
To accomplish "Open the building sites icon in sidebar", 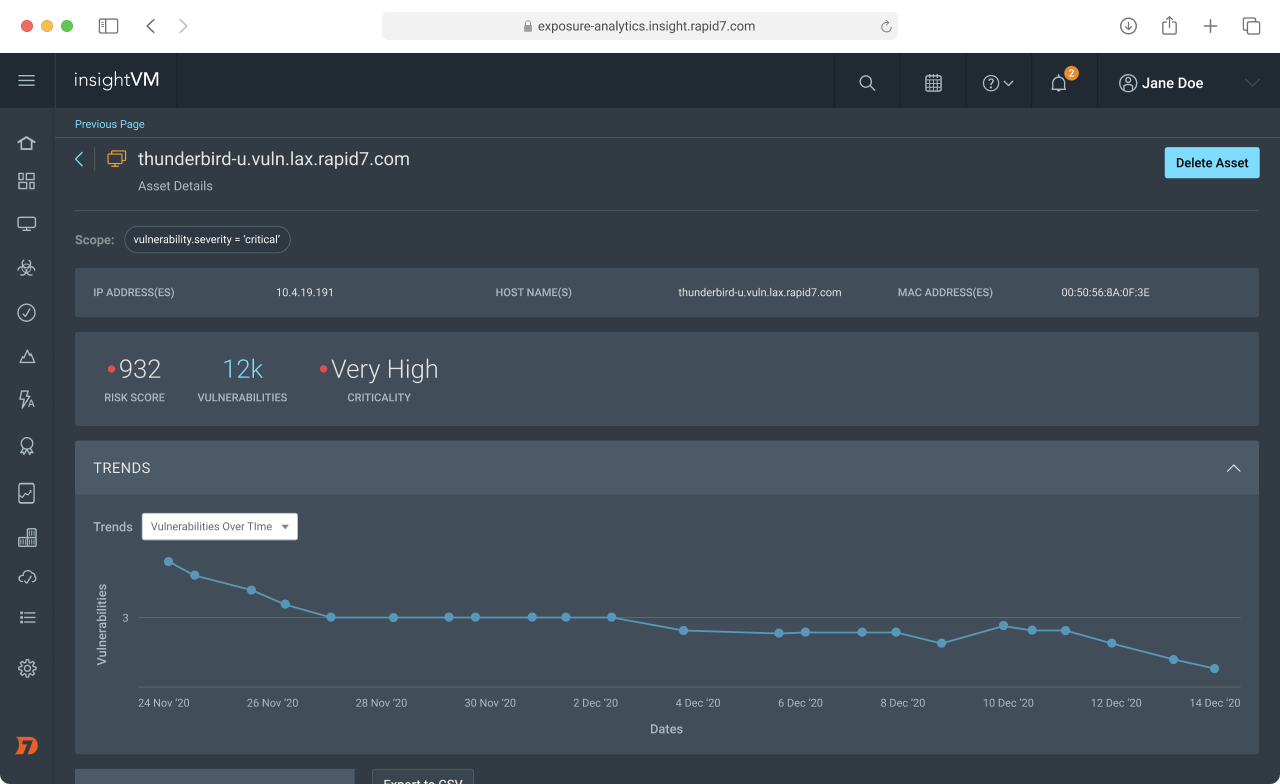I will click(27, 538).
